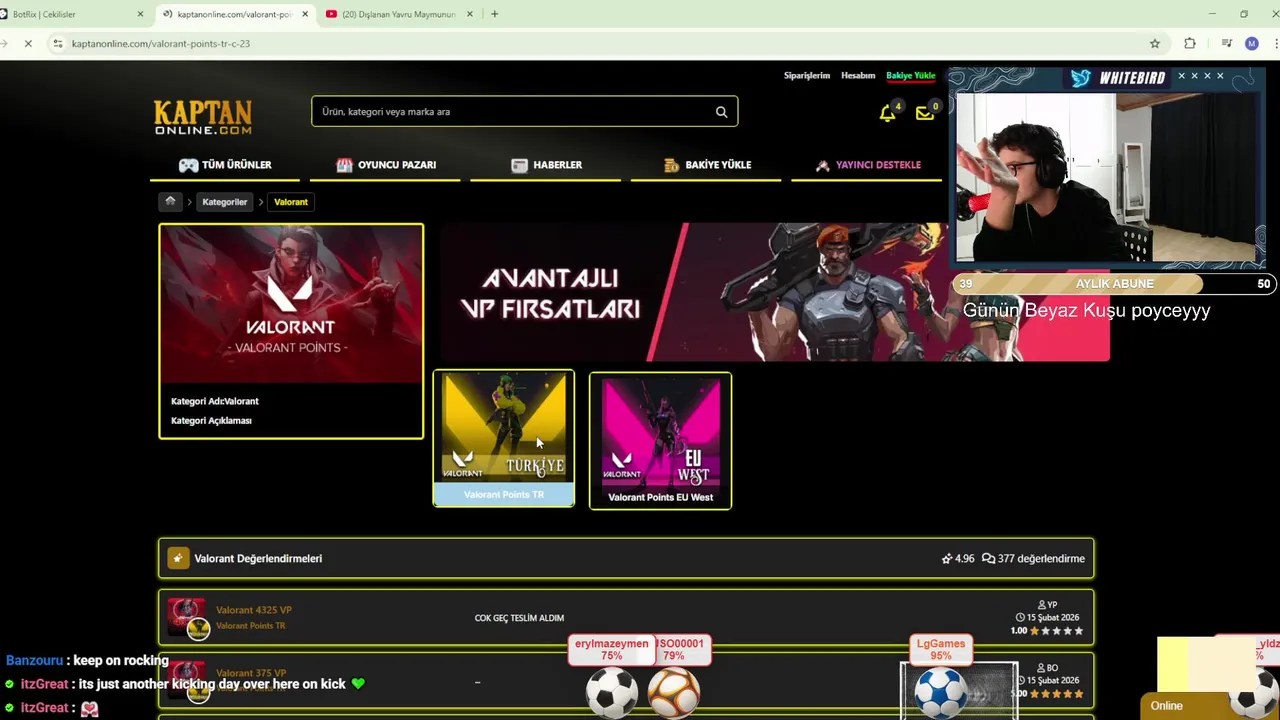Click the browser address bar URL
The width and height of the screenshot is (1280, 720).
[161, 44]
